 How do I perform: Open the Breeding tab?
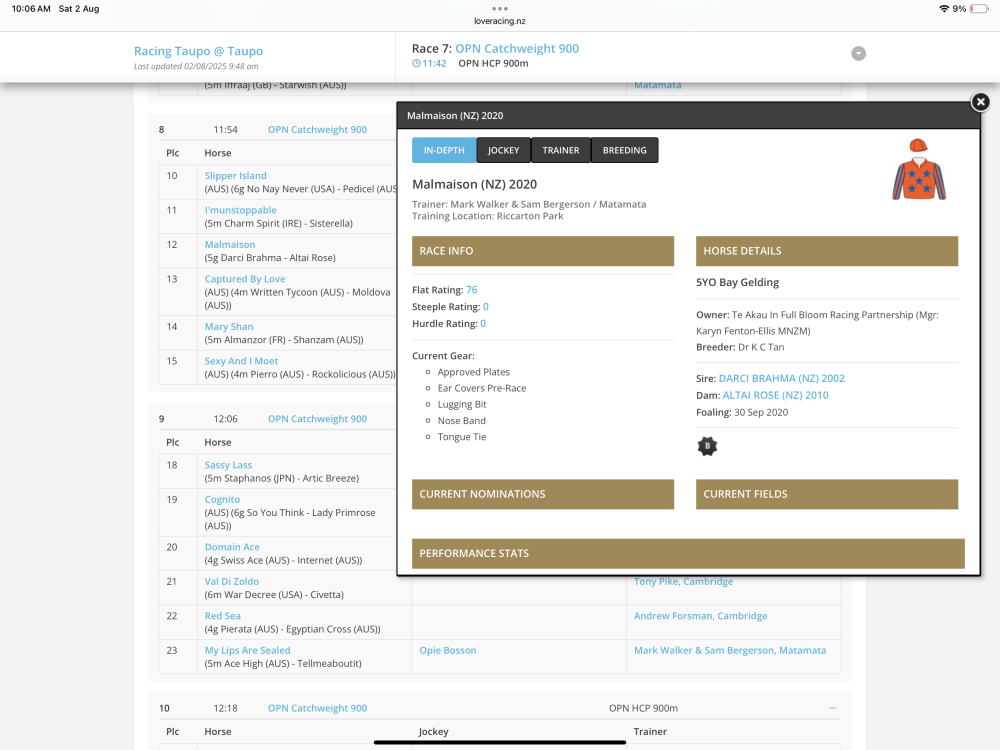624,150
